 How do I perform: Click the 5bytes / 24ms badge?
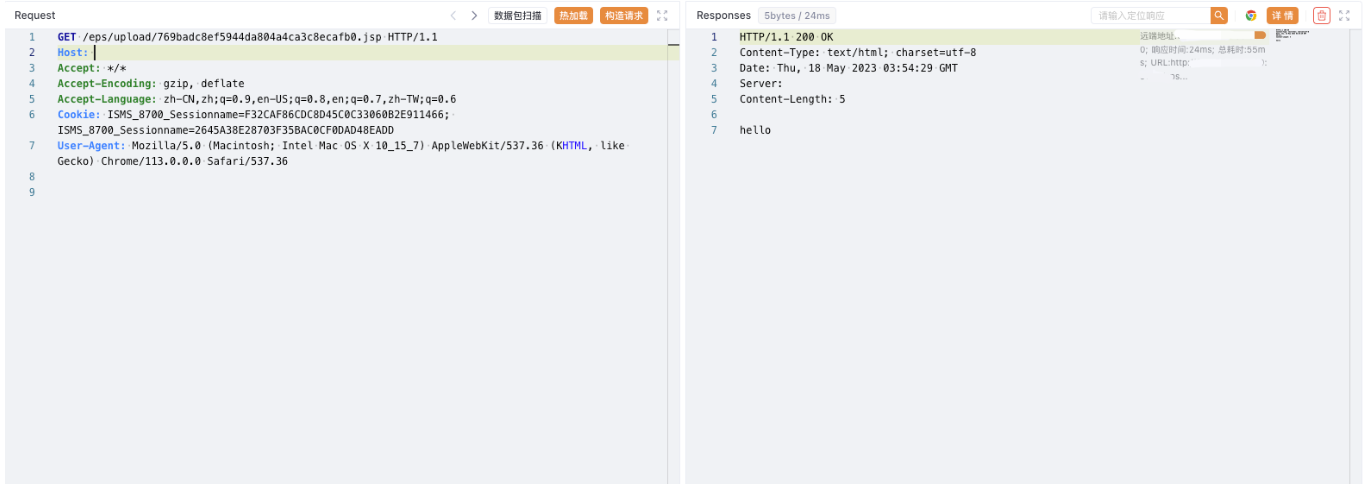797,16
